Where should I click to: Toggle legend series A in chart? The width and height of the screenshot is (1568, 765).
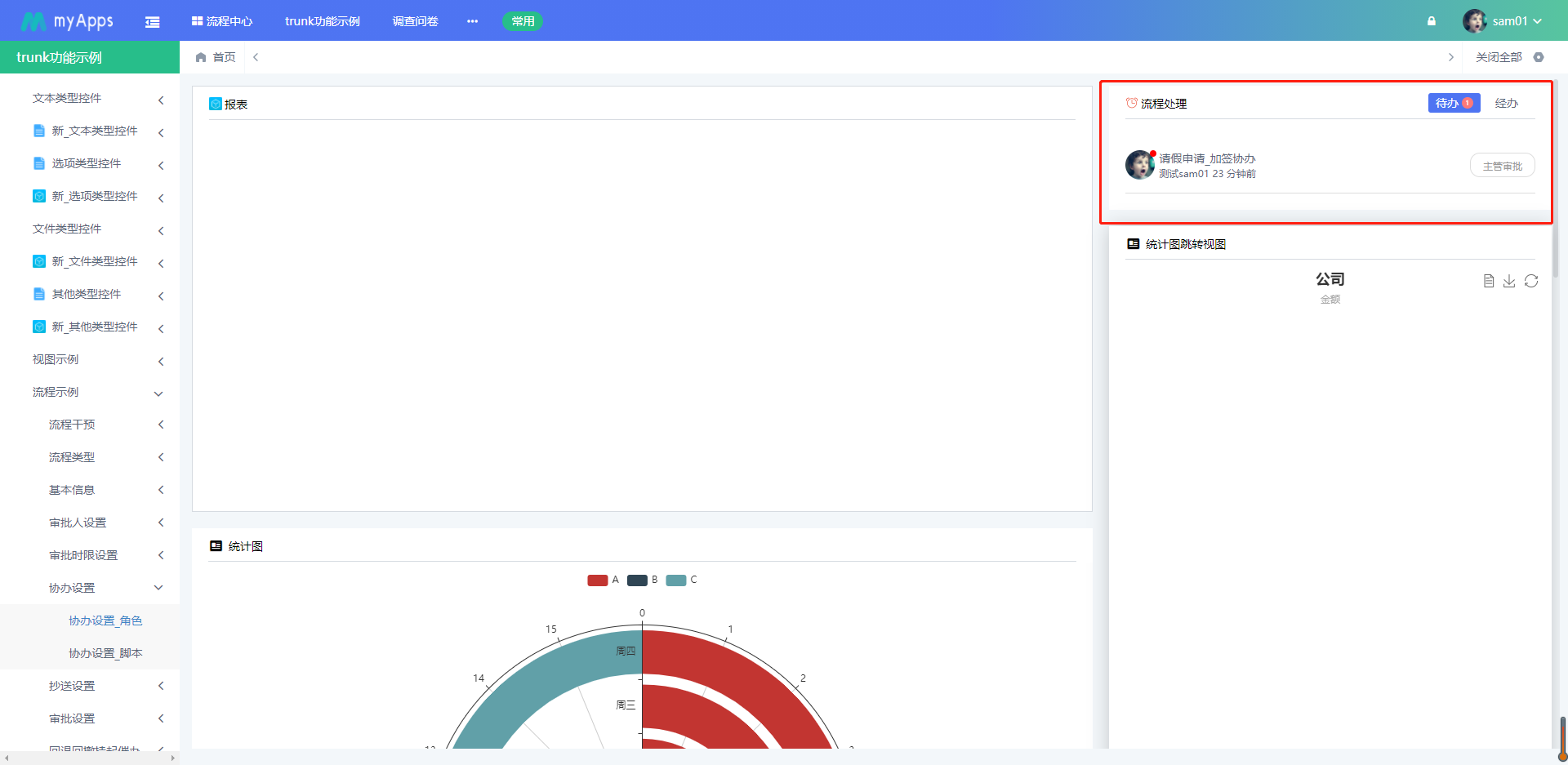click(603, 580)
